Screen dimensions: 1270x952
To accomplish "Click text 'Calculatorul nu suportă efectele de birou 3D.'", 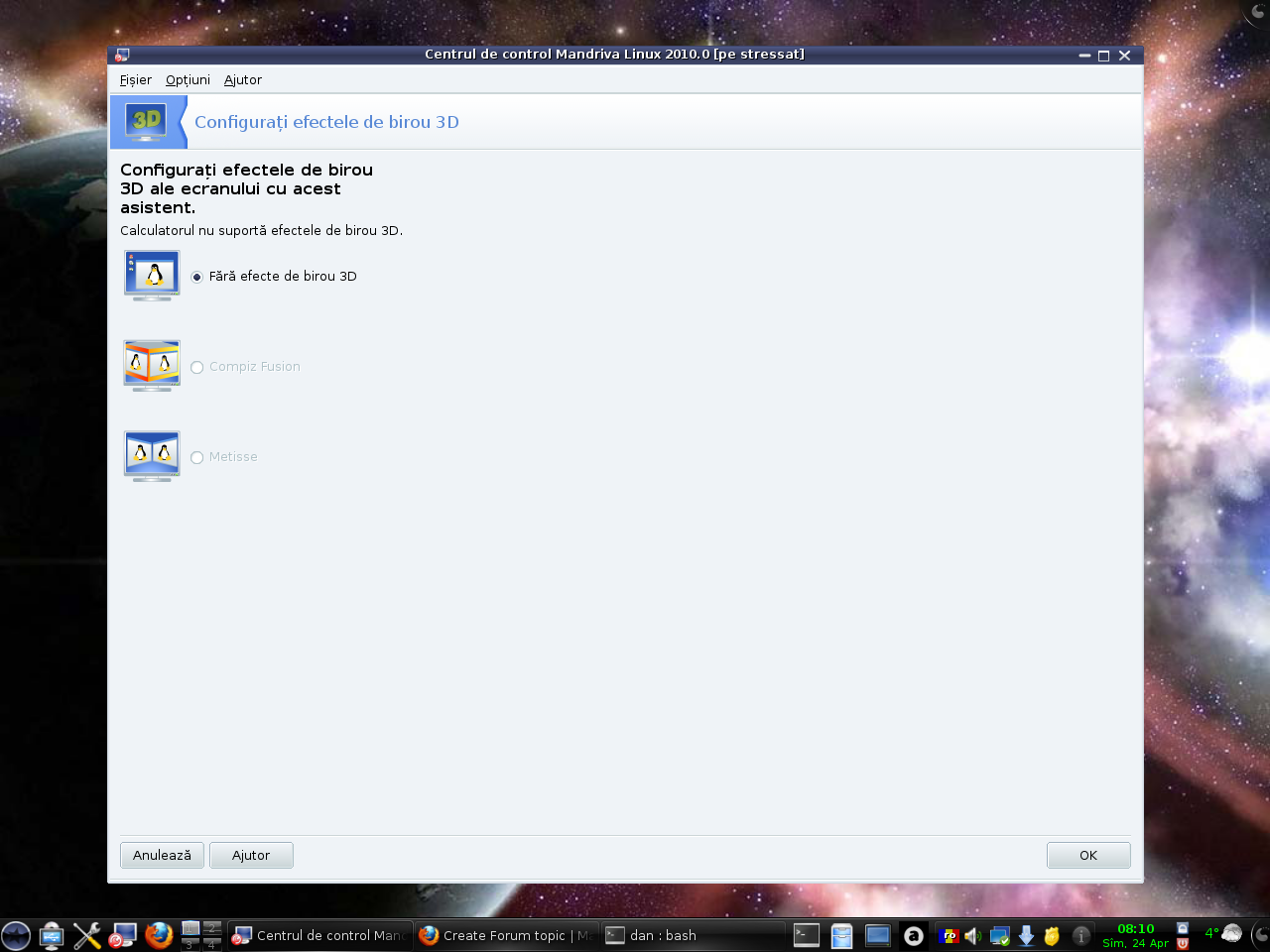I will click(261, 230).
